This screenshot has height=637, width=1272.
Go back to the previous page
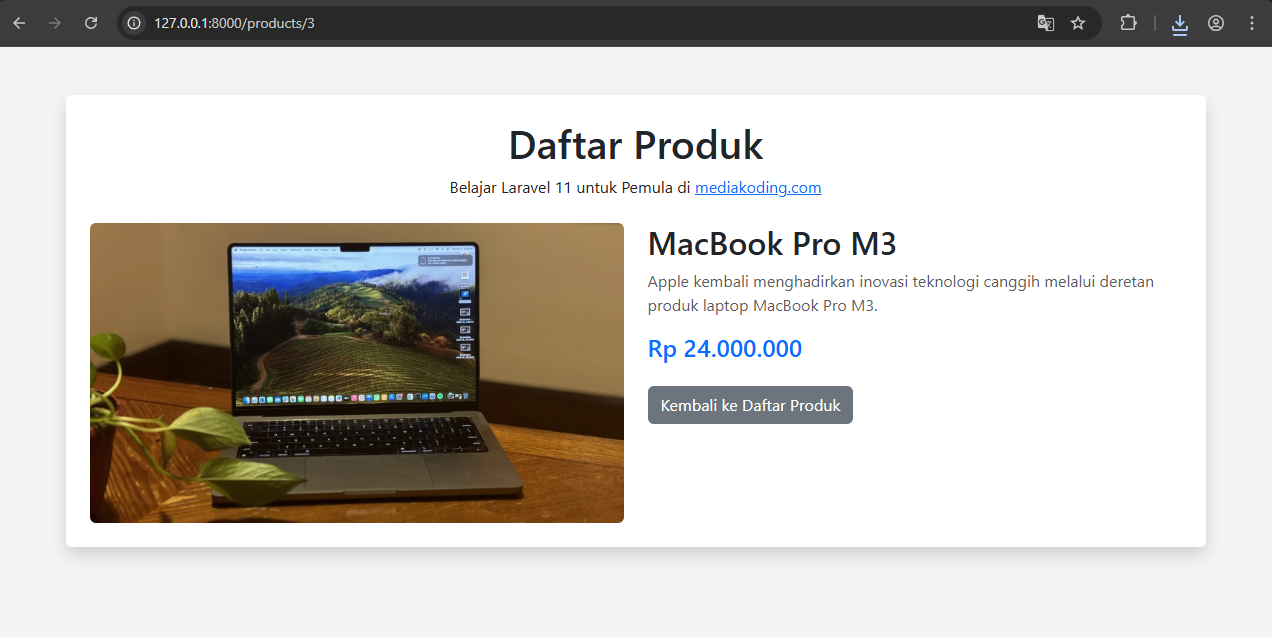coord(19,23)
